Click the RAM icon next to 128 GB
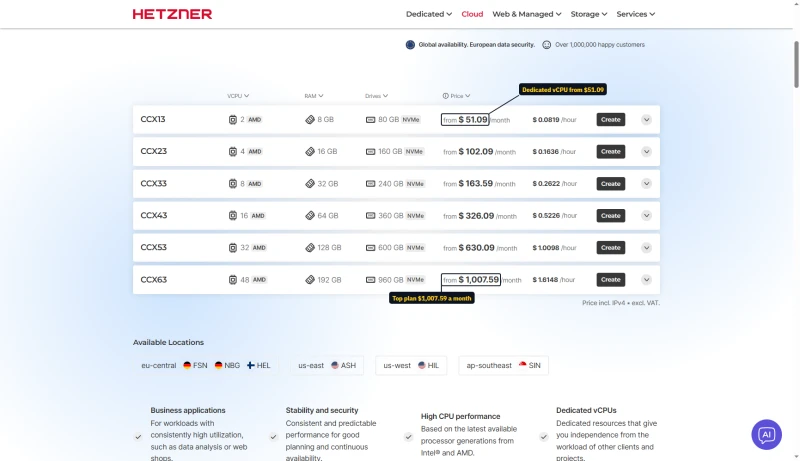Image resolution: width=800 pixels, height=461 pixels. (310, 248)
